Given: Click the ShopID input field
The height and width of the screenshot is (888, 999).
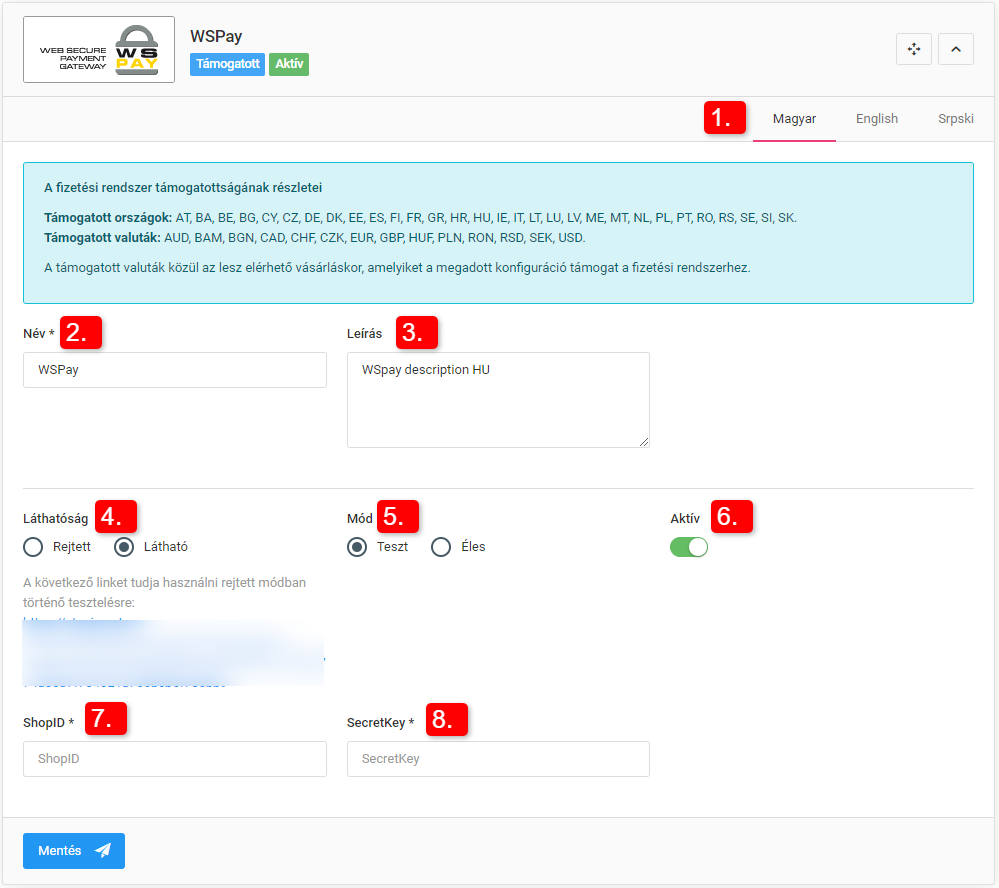Looking at the screenshot, I should click(175, 759).
